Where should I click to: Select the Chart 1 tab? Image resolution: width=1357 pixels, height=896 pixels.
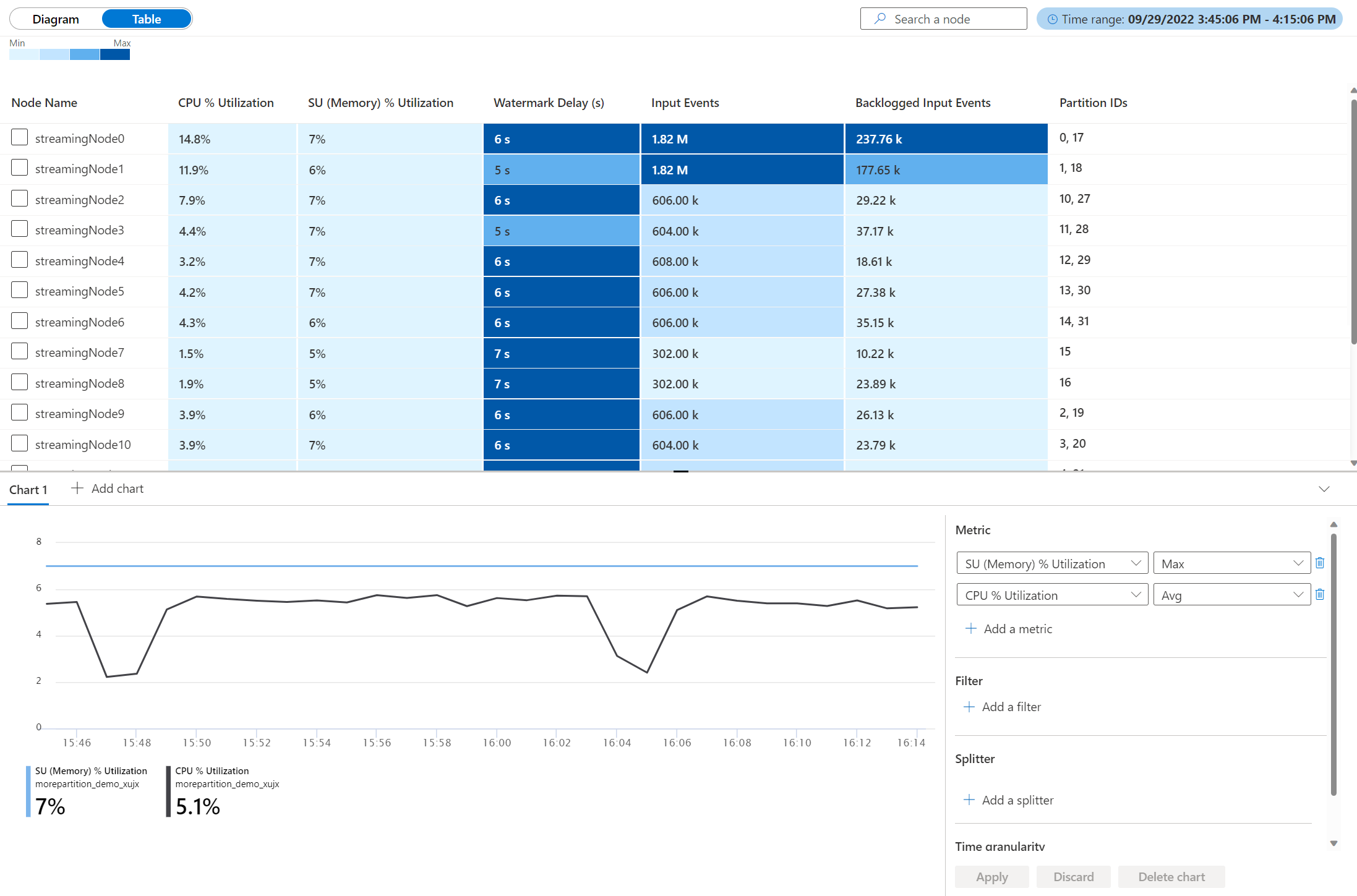click(x=28, y=489)
